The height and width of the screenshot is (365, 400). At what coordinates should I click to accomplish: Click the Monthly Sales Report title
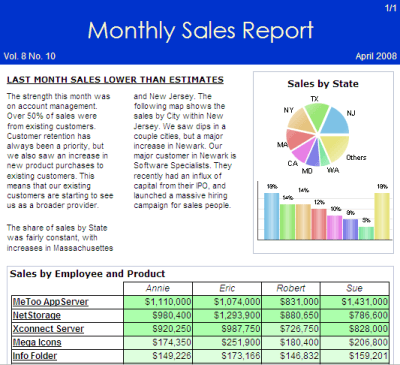tap(201, 31)
